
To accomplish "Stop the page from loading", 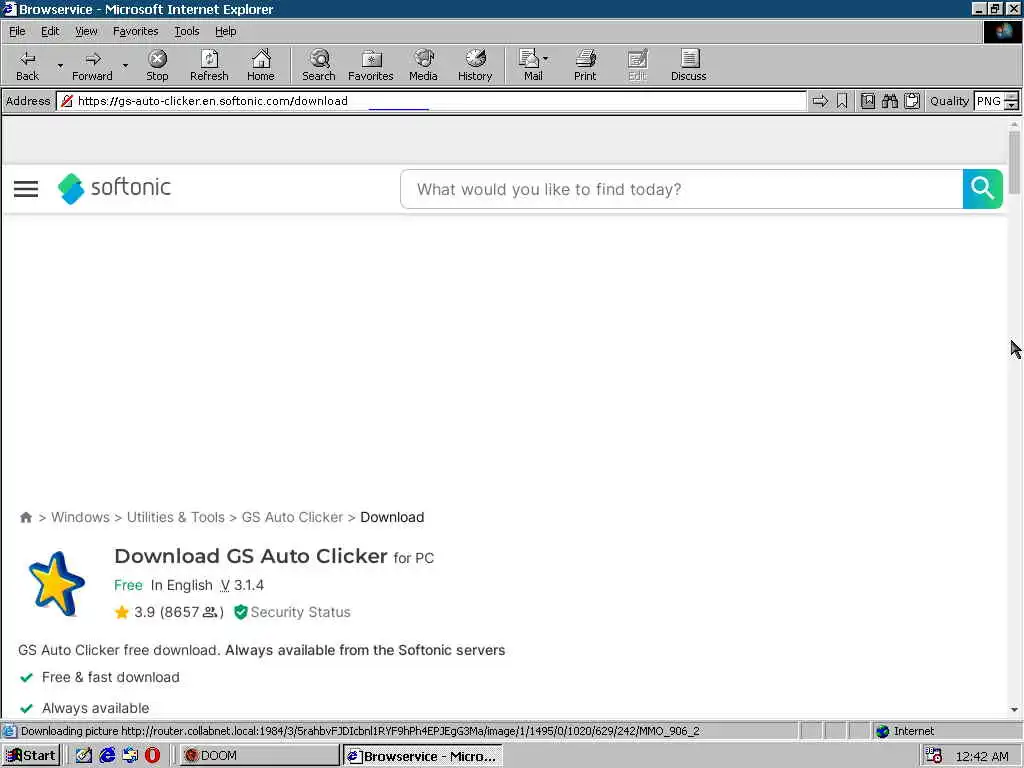I will 157,65.
